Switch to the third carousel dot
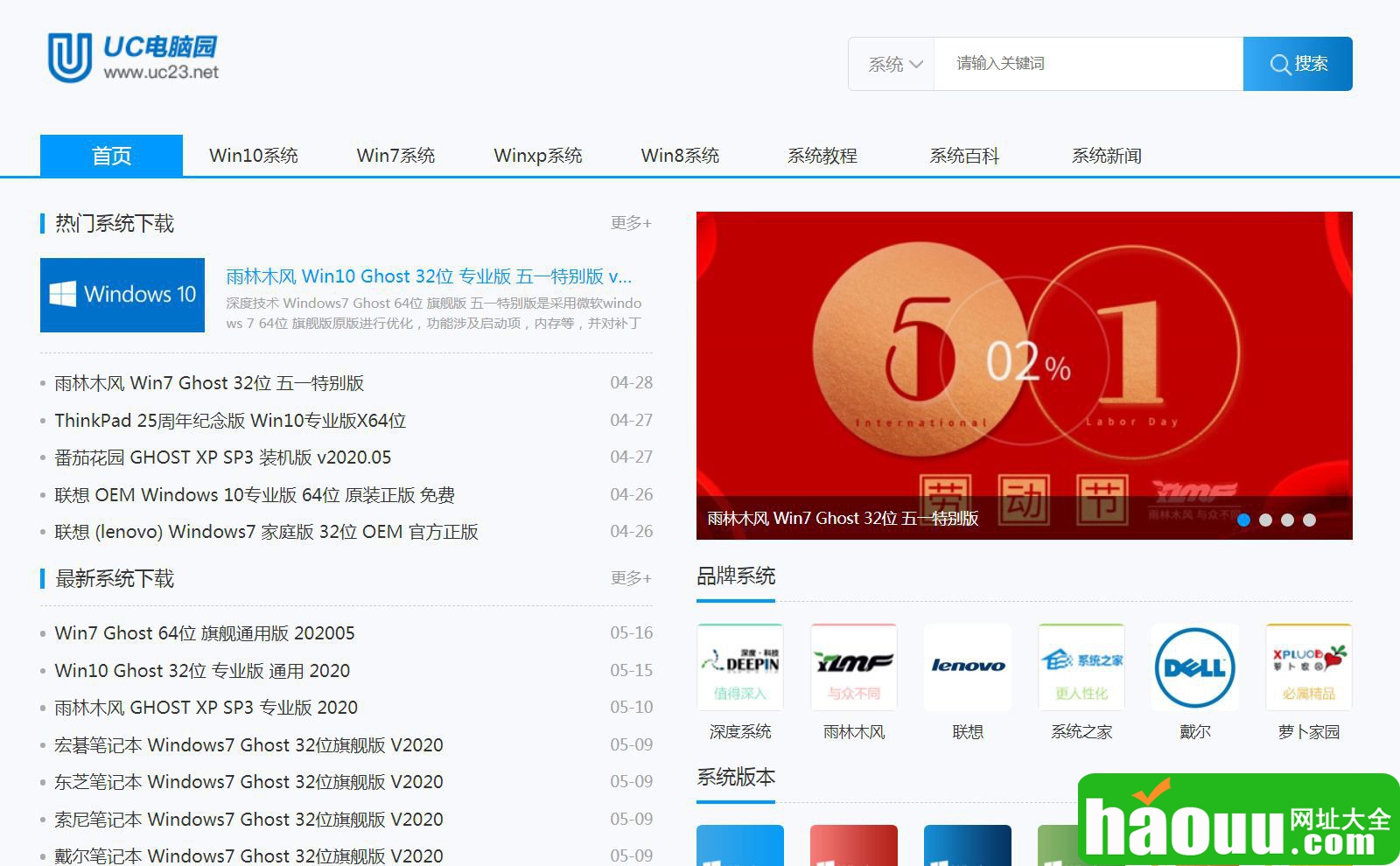 pos(1287,520)
